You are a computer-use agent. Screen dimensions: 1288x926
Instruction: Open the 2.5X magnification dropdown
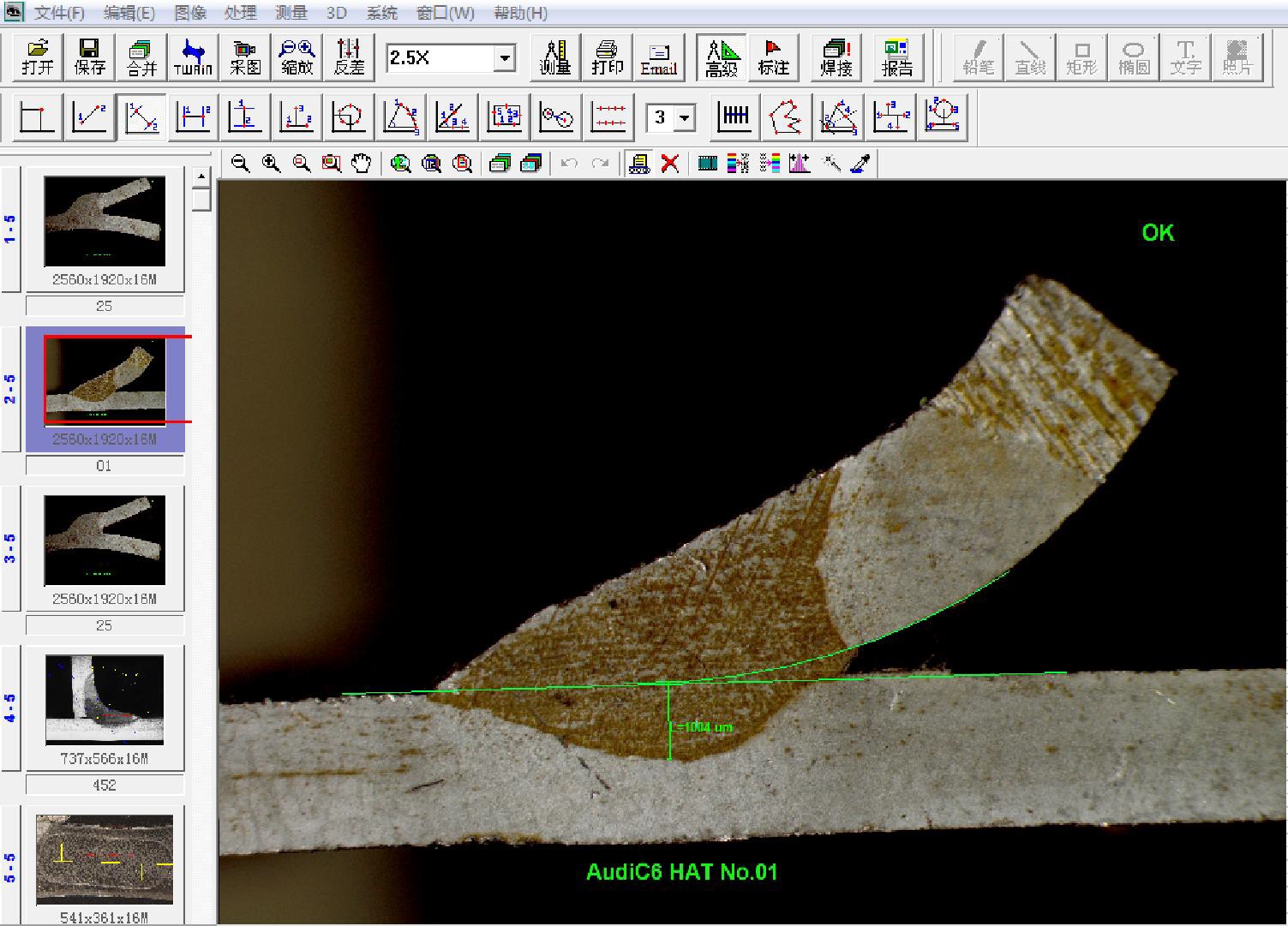[x=505, y=58]
